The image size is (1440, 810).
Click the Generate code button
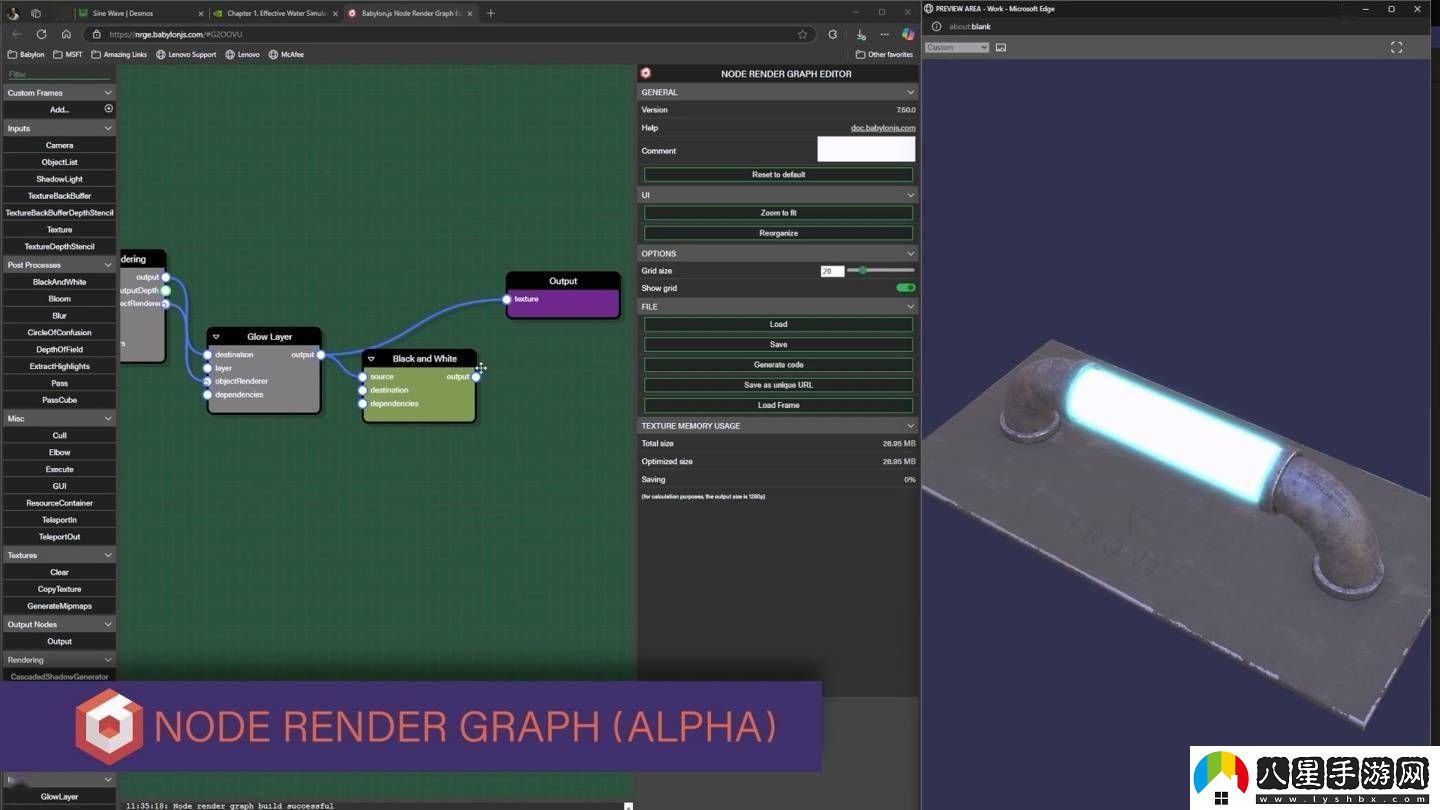click(778, 365)
